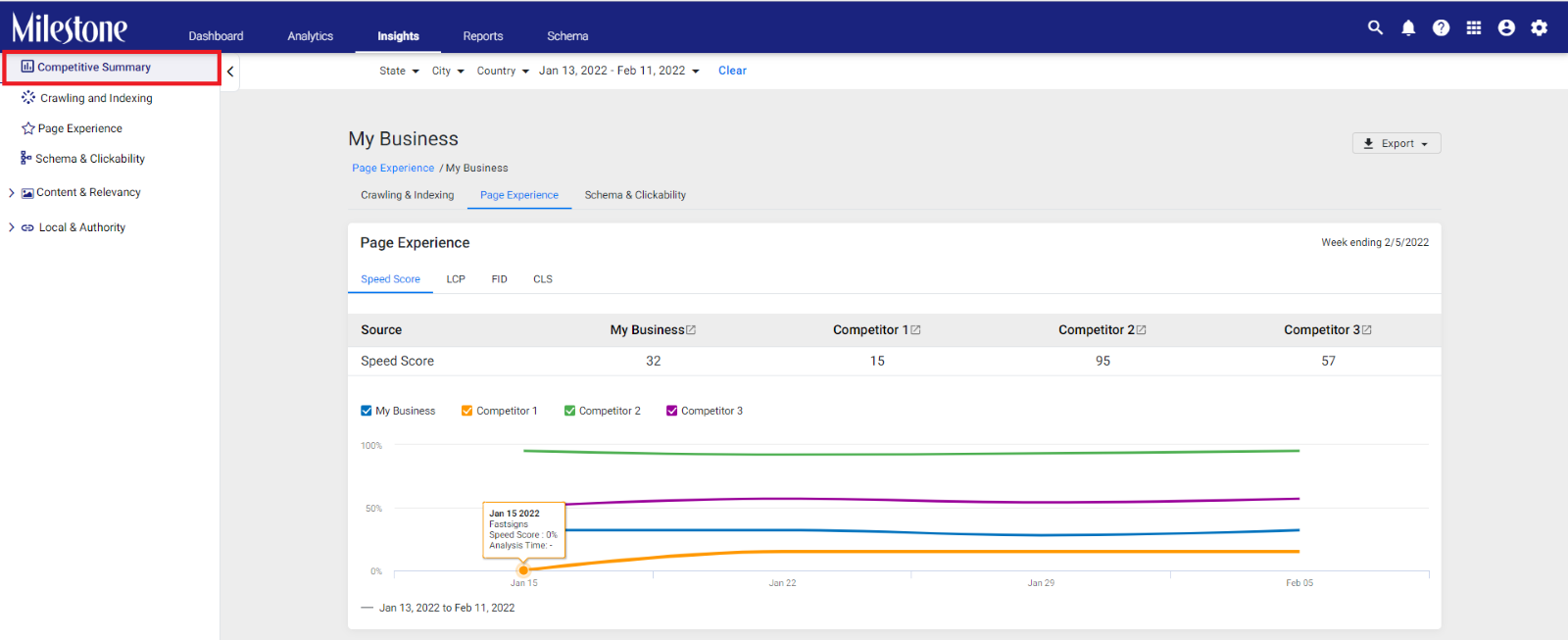Image resolution: width=1568 pixels, height=640 pixels.
Task: Open the State filter dropdown
Action: tap(399, 71)
